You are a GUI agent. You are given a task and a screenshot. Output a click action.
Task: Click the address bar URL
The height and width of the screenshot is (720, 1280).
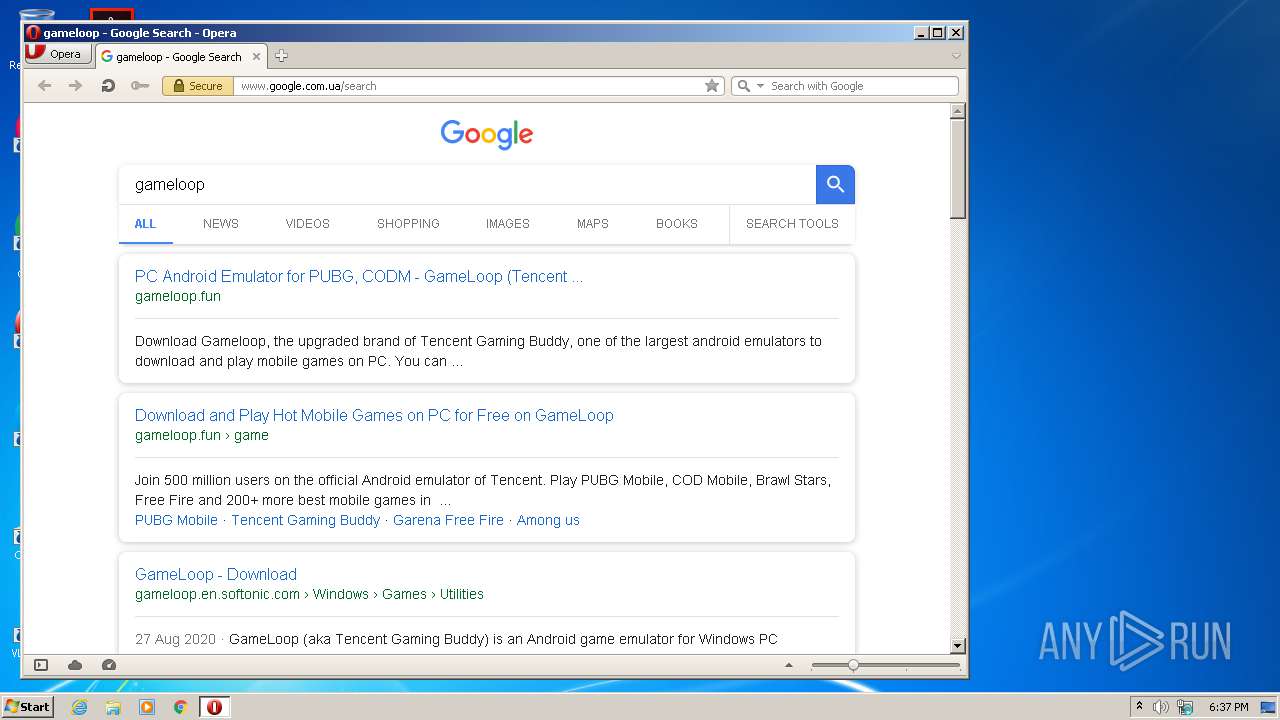coord(309,86)
